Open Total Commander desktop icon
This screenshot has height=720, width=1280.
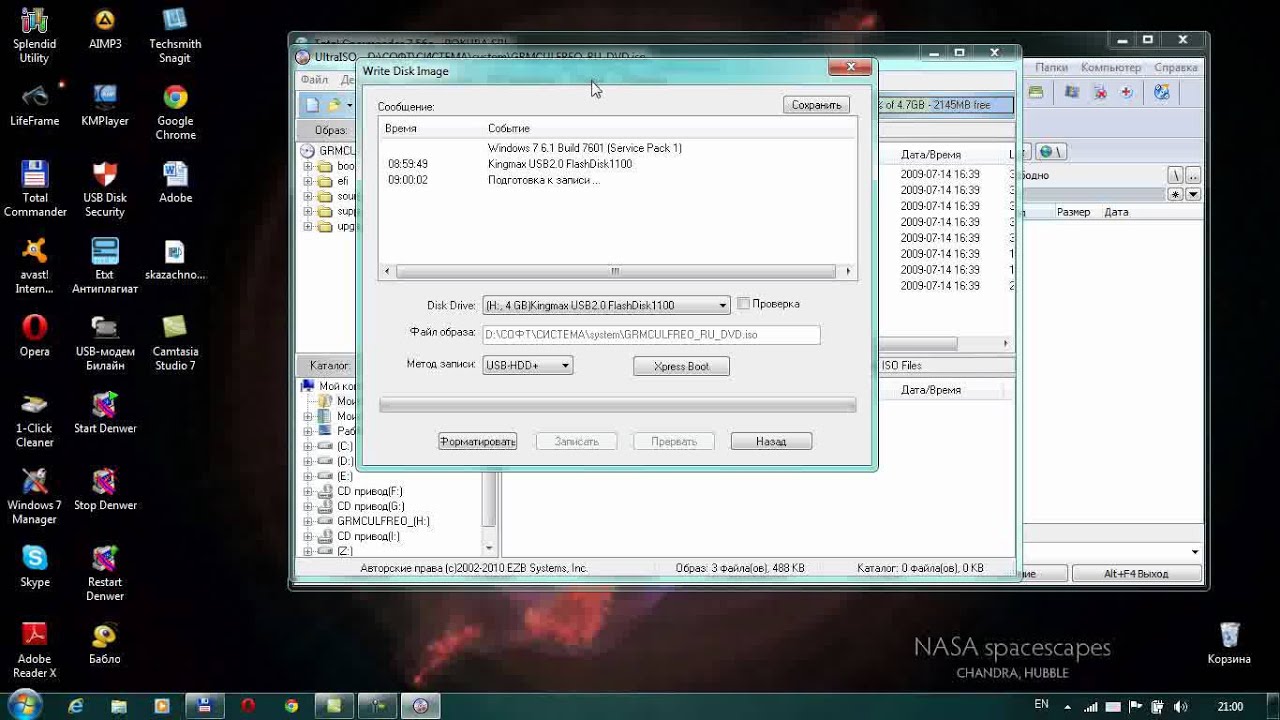[34, 189]
